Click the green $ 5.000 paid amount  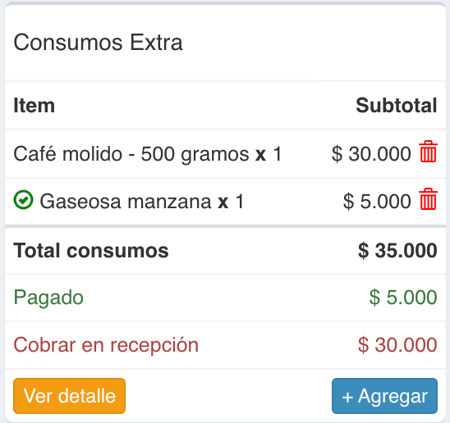[x=403, y=297]
